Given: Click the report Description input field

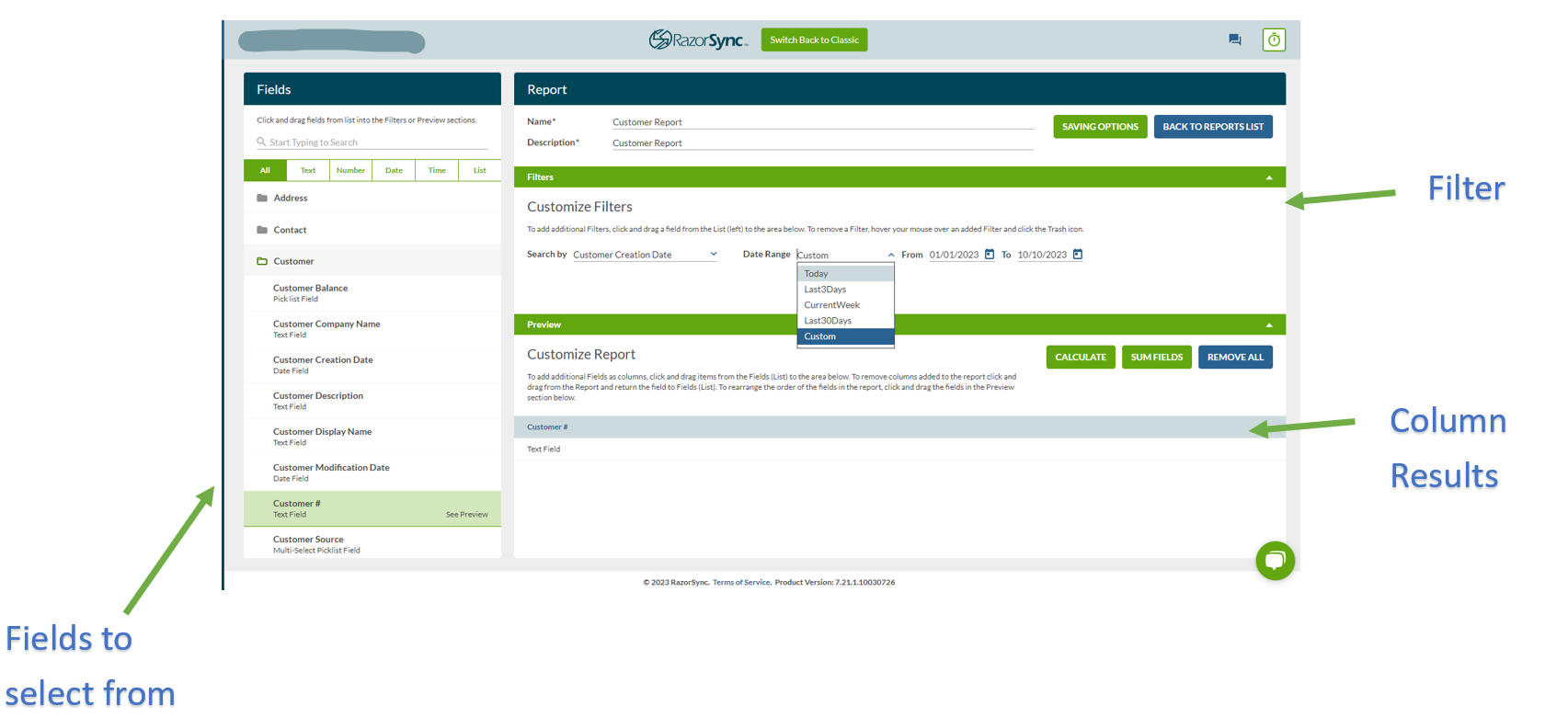Looking at the screenshot, I should point(823,143).
